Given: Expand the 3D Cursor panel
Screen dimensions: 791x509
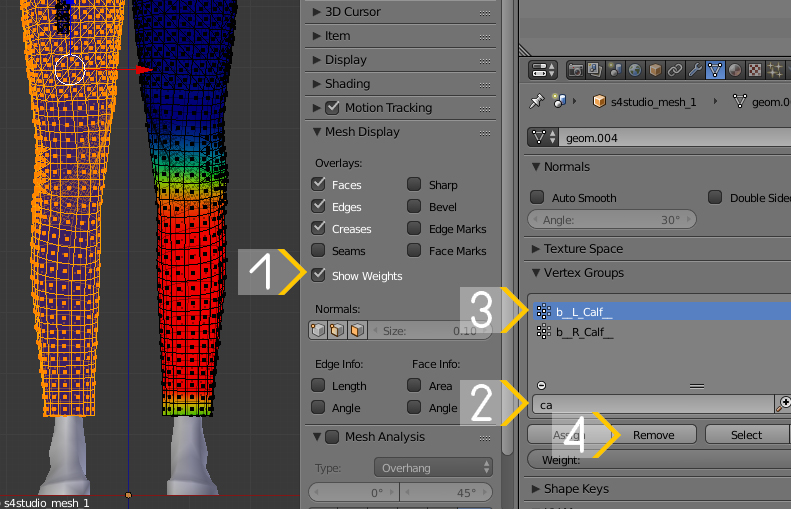Looking at the screenshot, I should tap(316, 12).
